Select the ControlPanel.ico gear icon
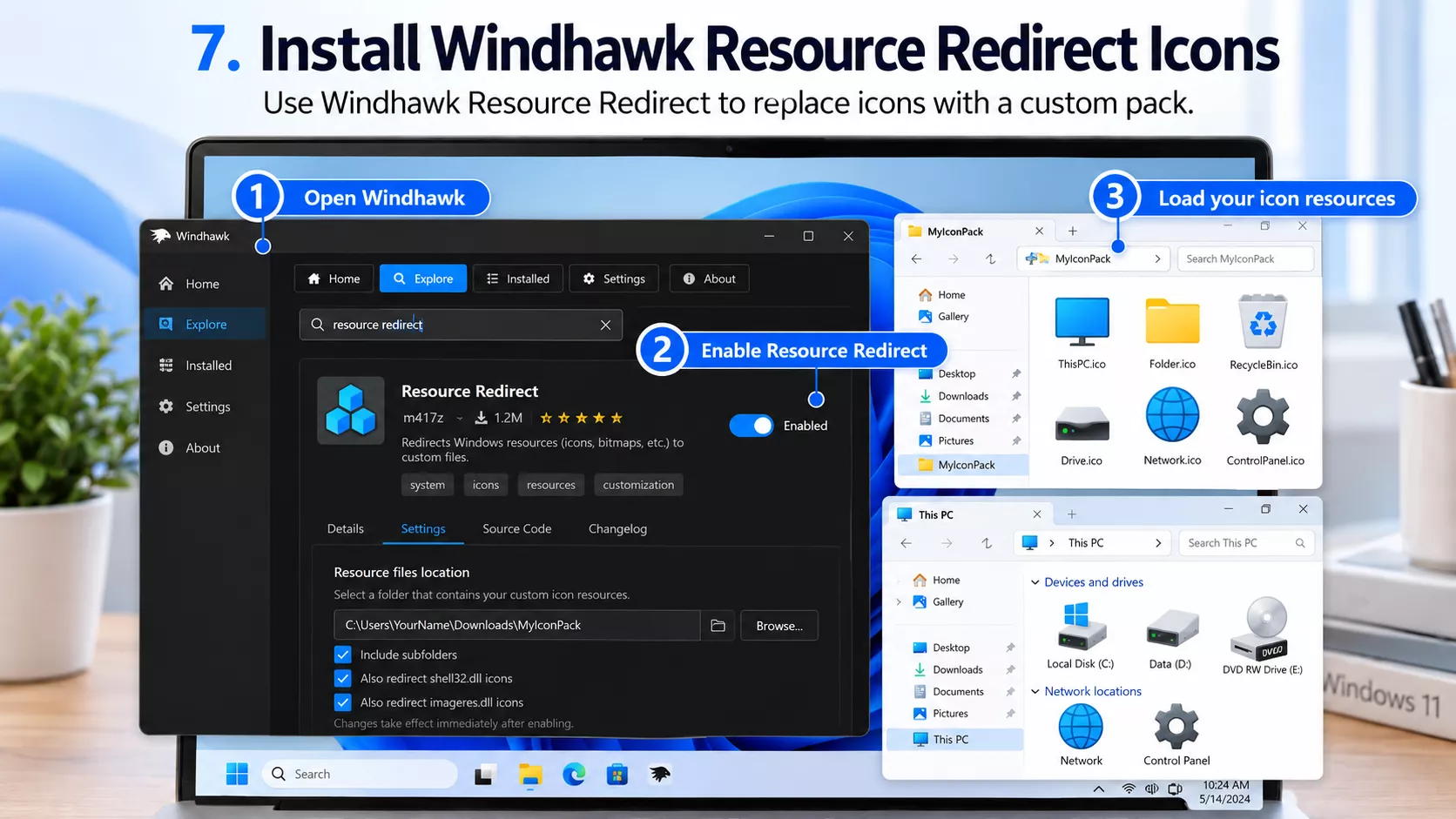The width and height of the screenshot is (1456, 819). click(x=1263, y=417)
